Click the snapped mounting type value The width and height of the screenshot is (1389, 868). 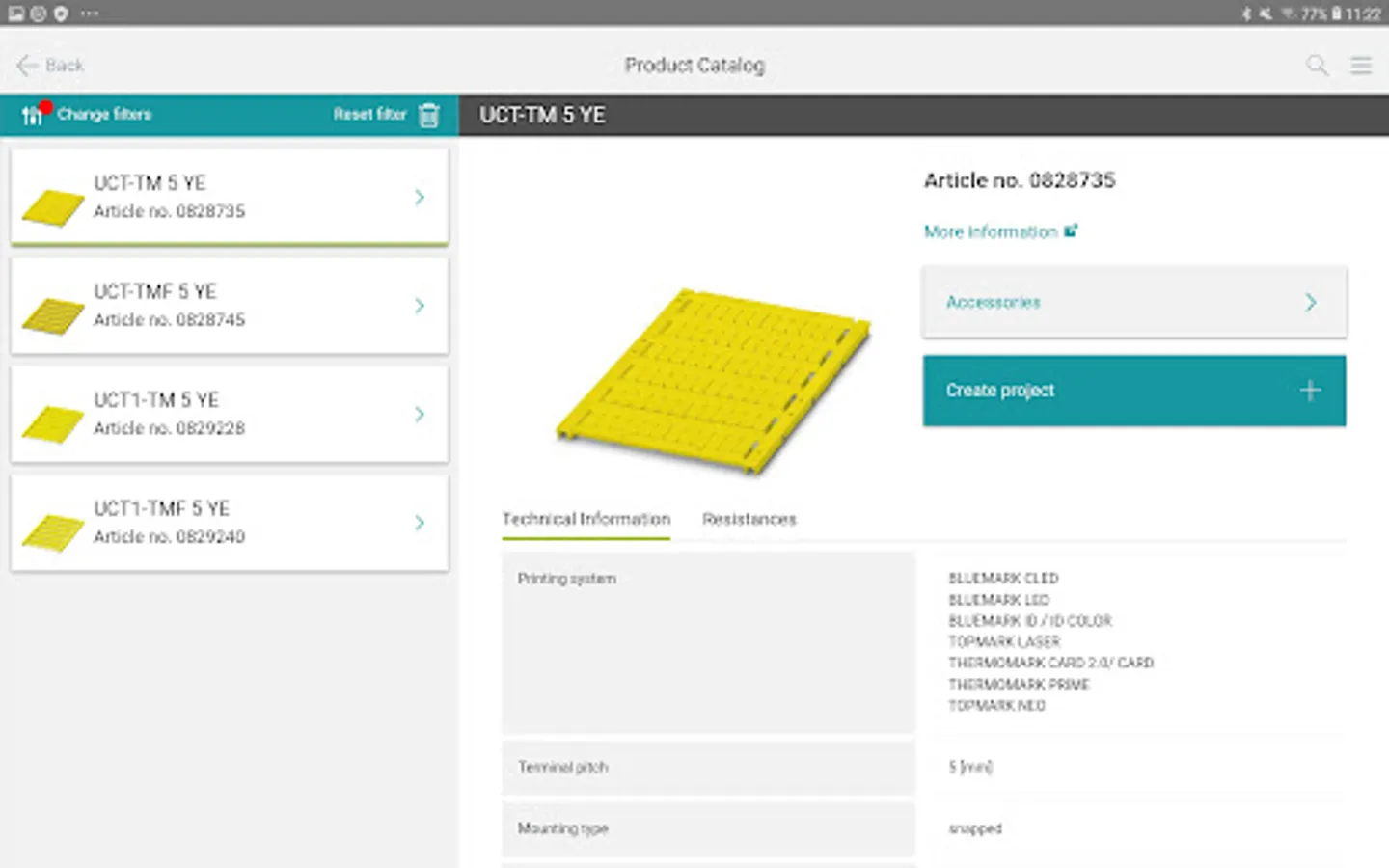975,828
